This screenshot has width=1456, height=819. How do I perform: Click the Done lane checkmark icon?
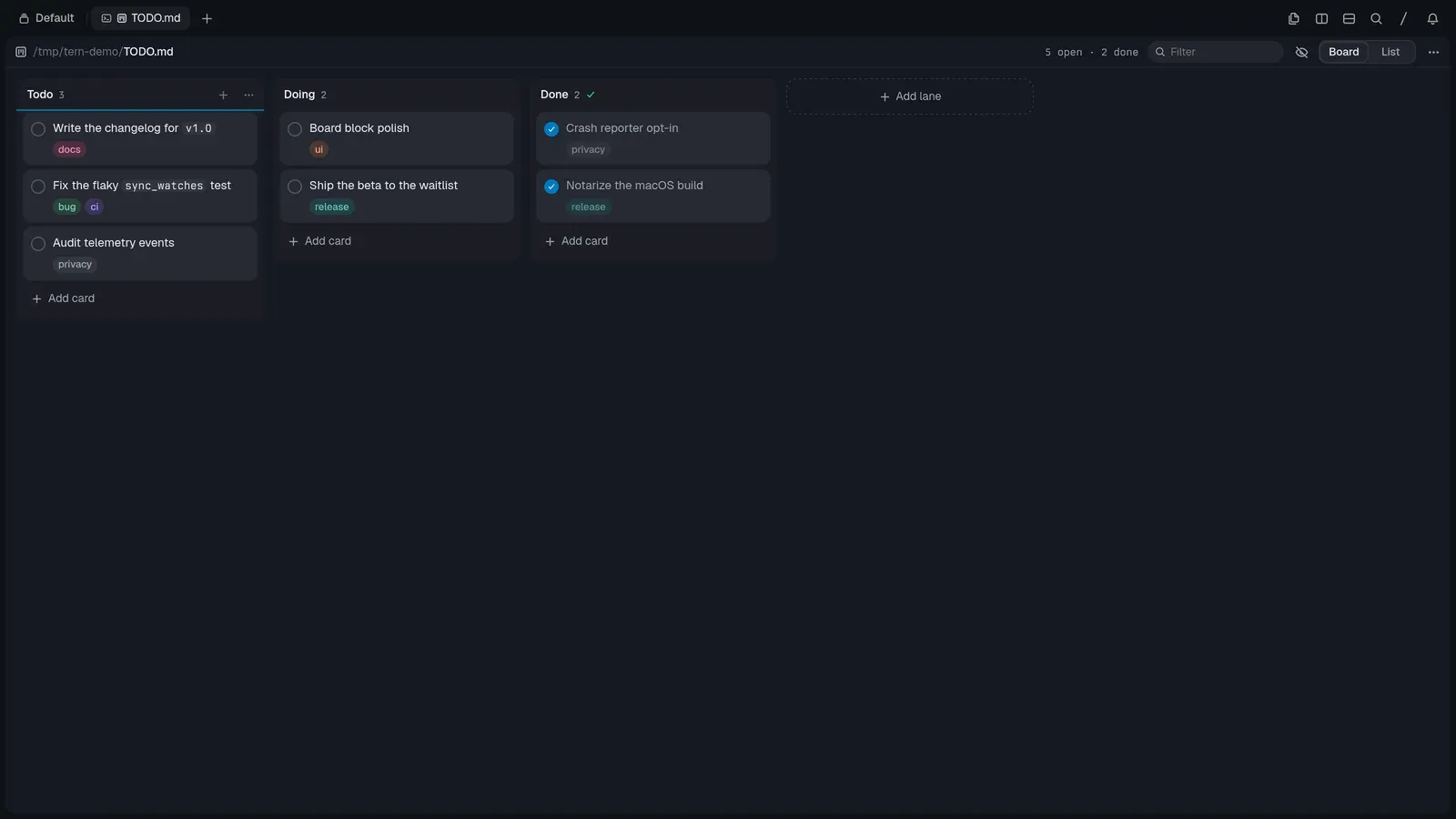[591, 95]
